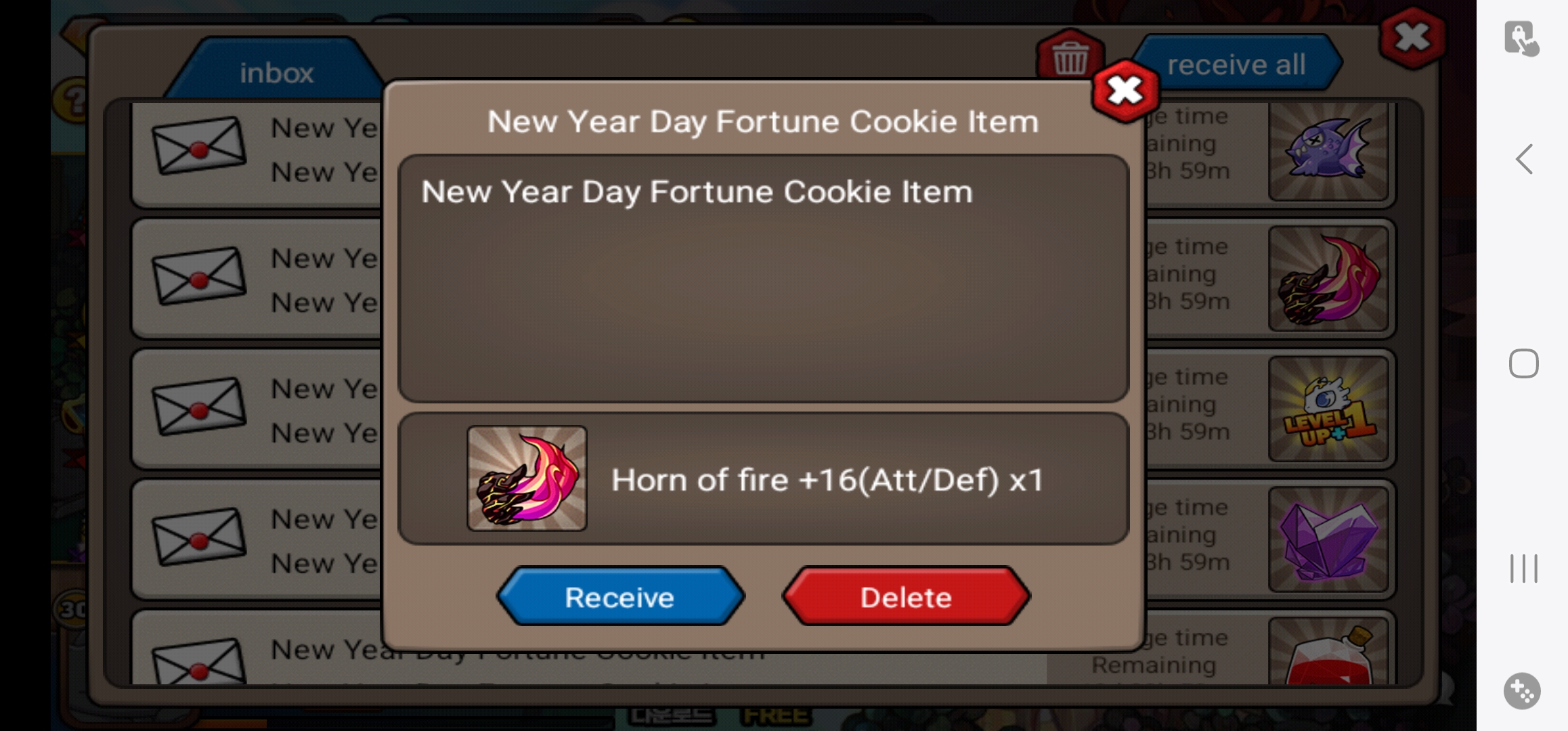Click the red Delete button
This screenshot has height=731, width=1568.
pyautogui.click(x=906, y=596)
